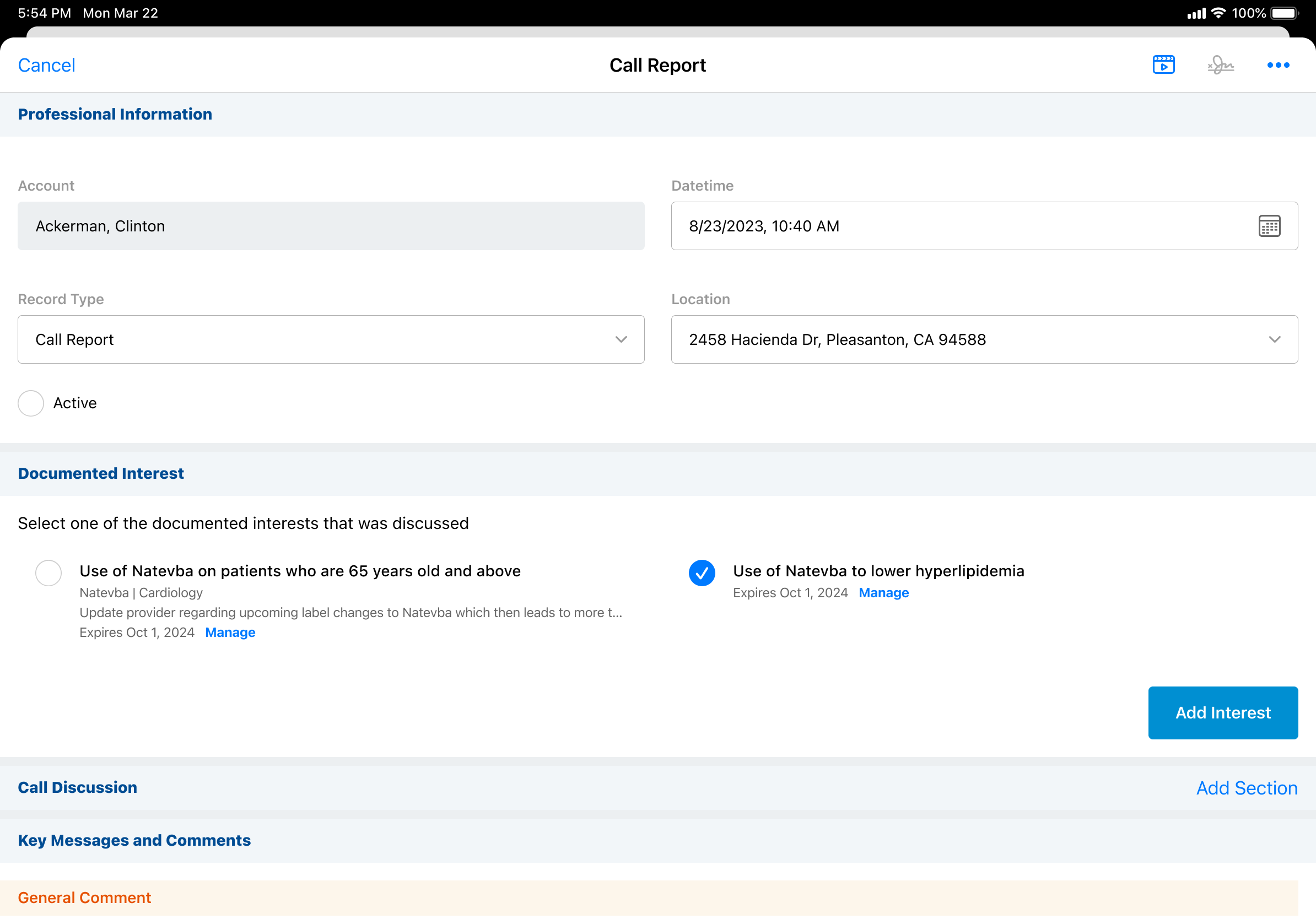The width and height of the screenshot is (1316, 919).
Task: Toggle the Active radio option
Action: click(x=31, y=403)
